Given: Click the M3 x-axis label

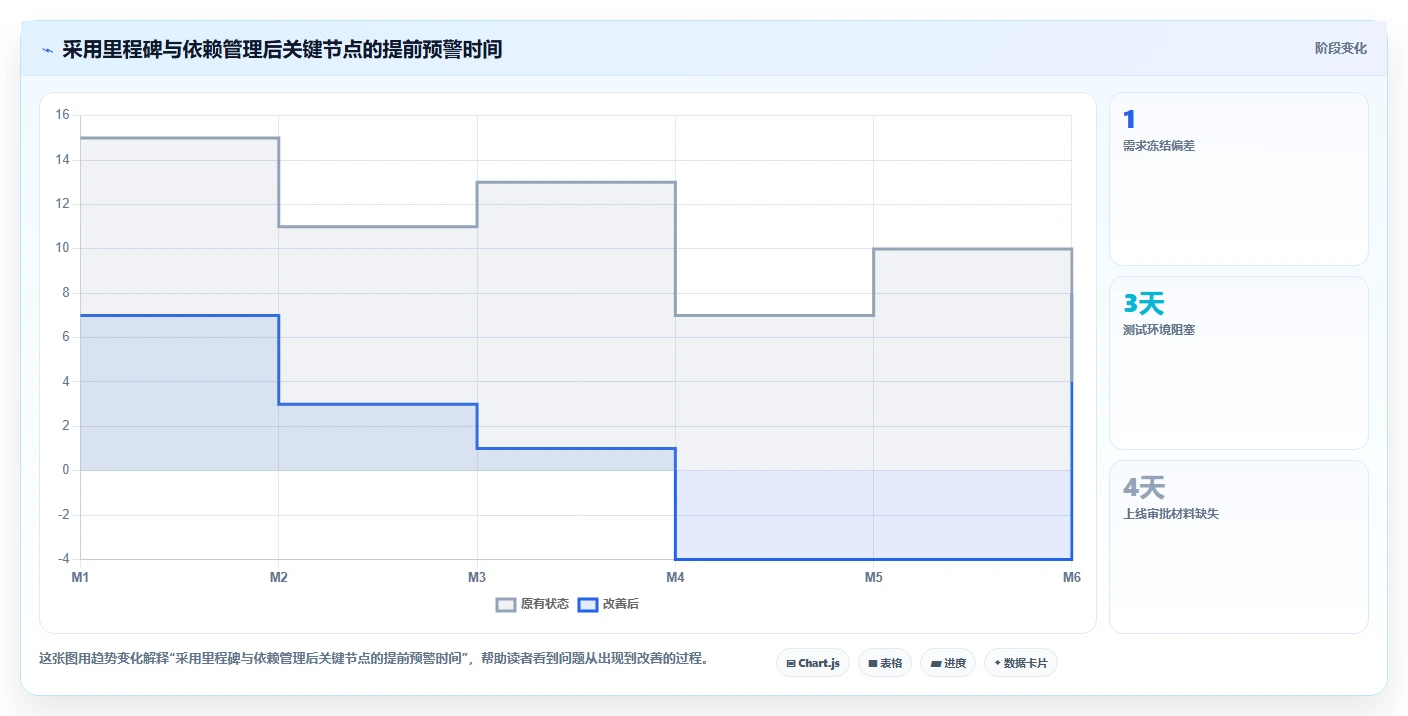Looking at the screenshot, I should pyautogui.click(x=477, y=577).
